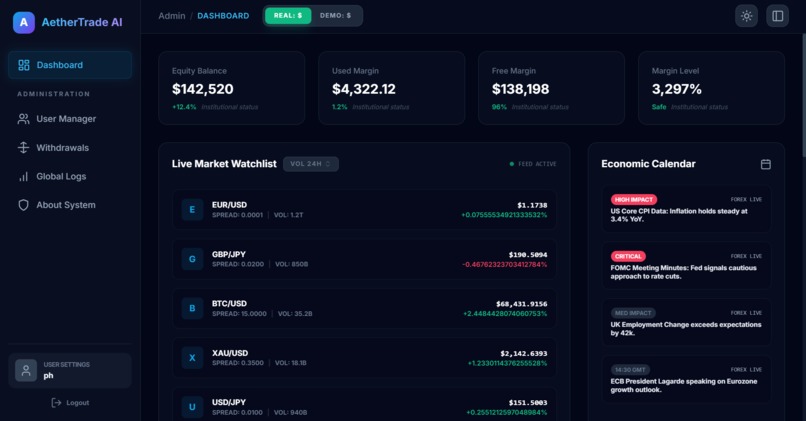The height and width of the screenshot is (421, 806).
Task: Open the Equity Balance card
Action: 232,88
